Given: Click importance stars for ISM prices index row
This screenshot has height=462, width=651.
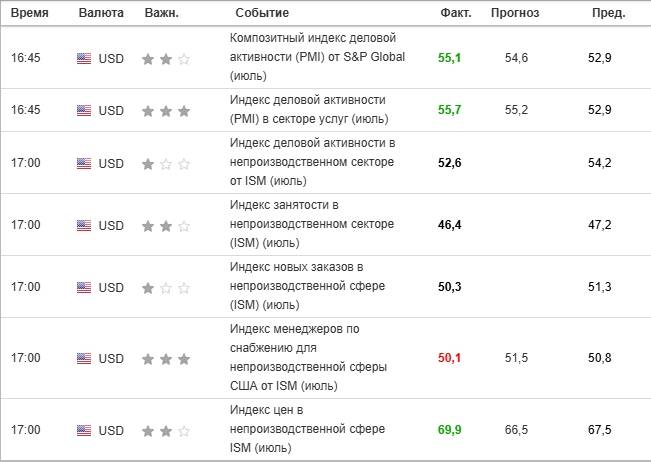Looking at the screenshot, I should tap(166, 431).
